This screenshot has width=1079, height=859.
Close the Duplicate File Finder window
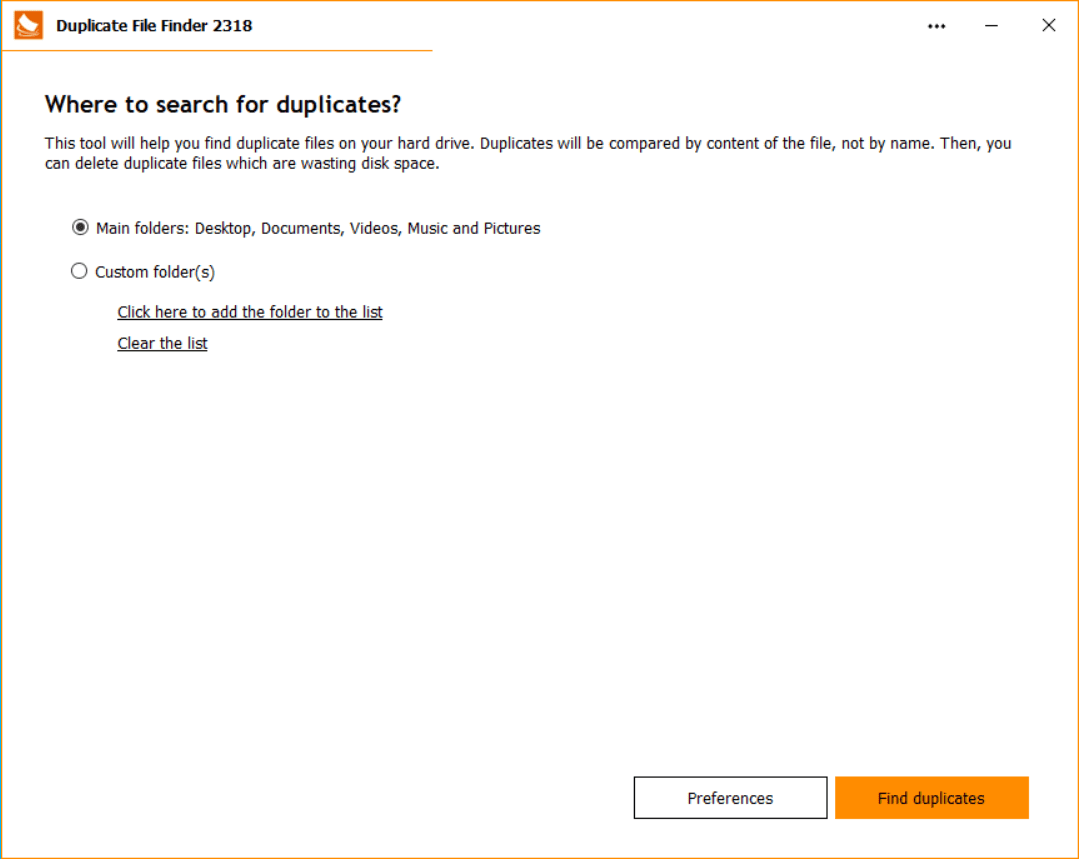point(1048,26)
